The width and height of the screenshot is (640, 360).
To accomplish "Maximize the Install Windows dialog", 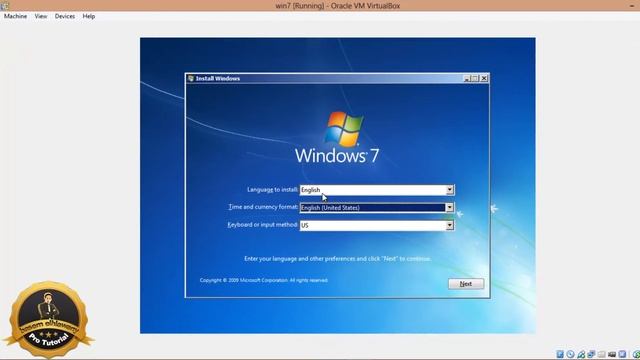I will (x=475, y=78).
